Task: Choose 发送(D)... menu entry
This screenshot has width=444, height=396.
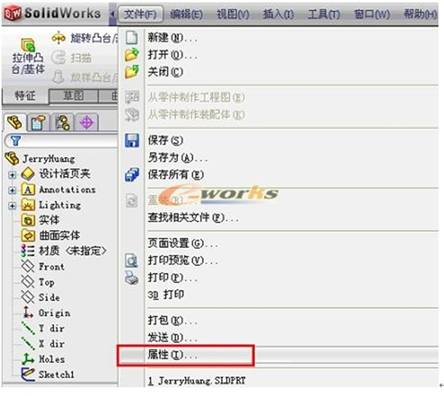Action: pyautogui.click(x=173, y=338)
